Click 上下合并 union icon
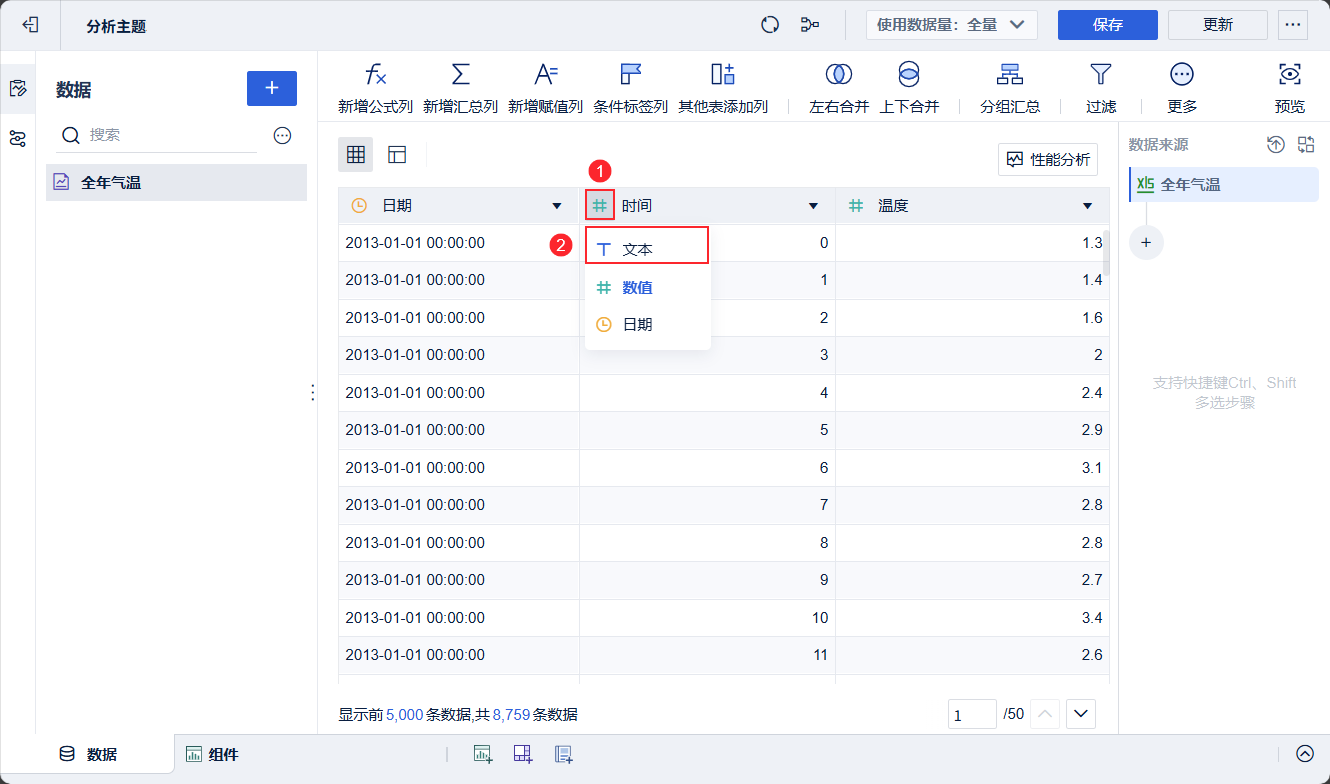 tap(909, 74)
